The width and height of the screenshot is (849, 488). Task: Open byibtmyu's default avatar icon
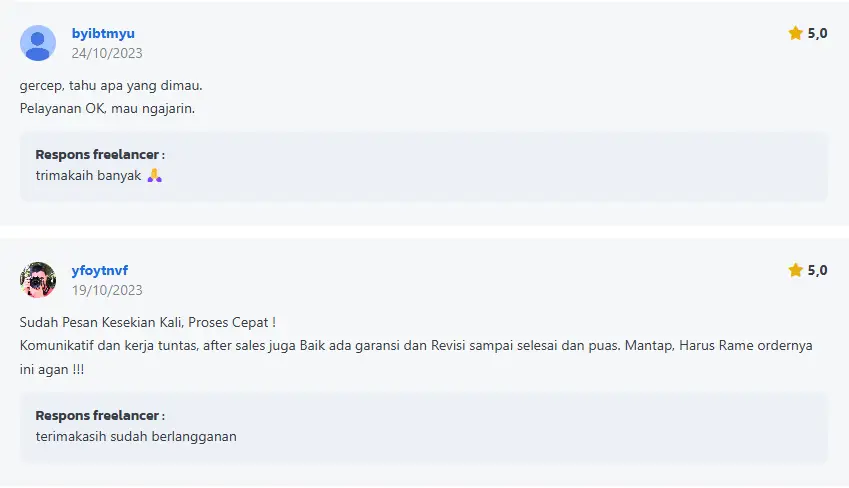click(x=38, y=43)
